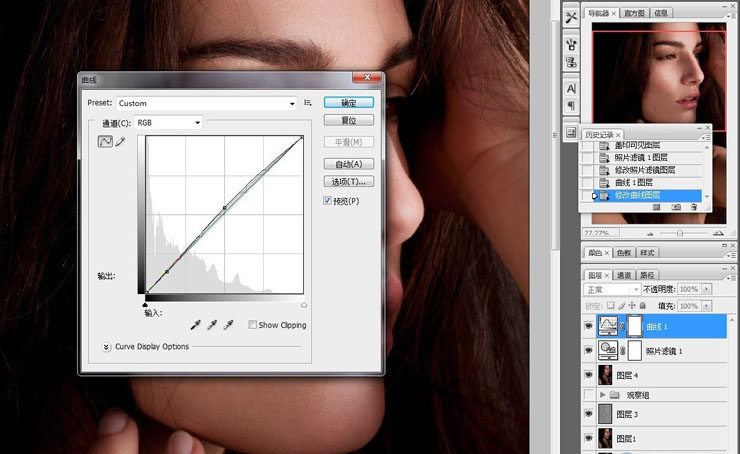
Task: Close the 曲线 dialog
Action: 367,78
